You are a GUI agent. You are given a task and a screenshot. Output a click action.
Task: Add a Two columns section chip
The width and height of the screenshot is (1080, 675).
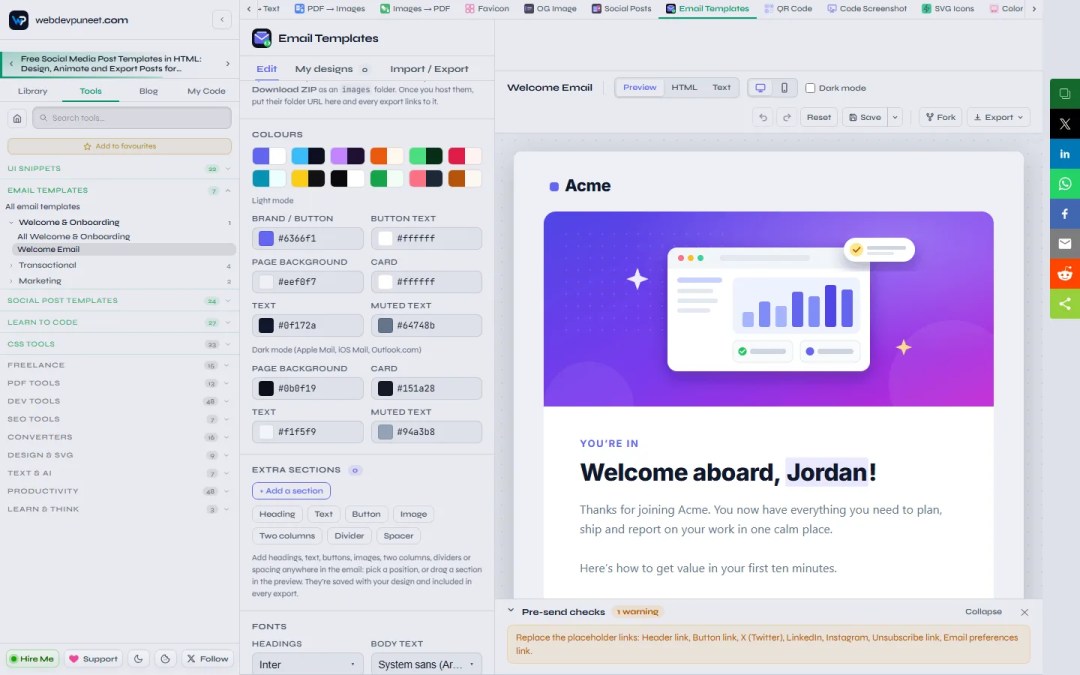pos(287,536)
